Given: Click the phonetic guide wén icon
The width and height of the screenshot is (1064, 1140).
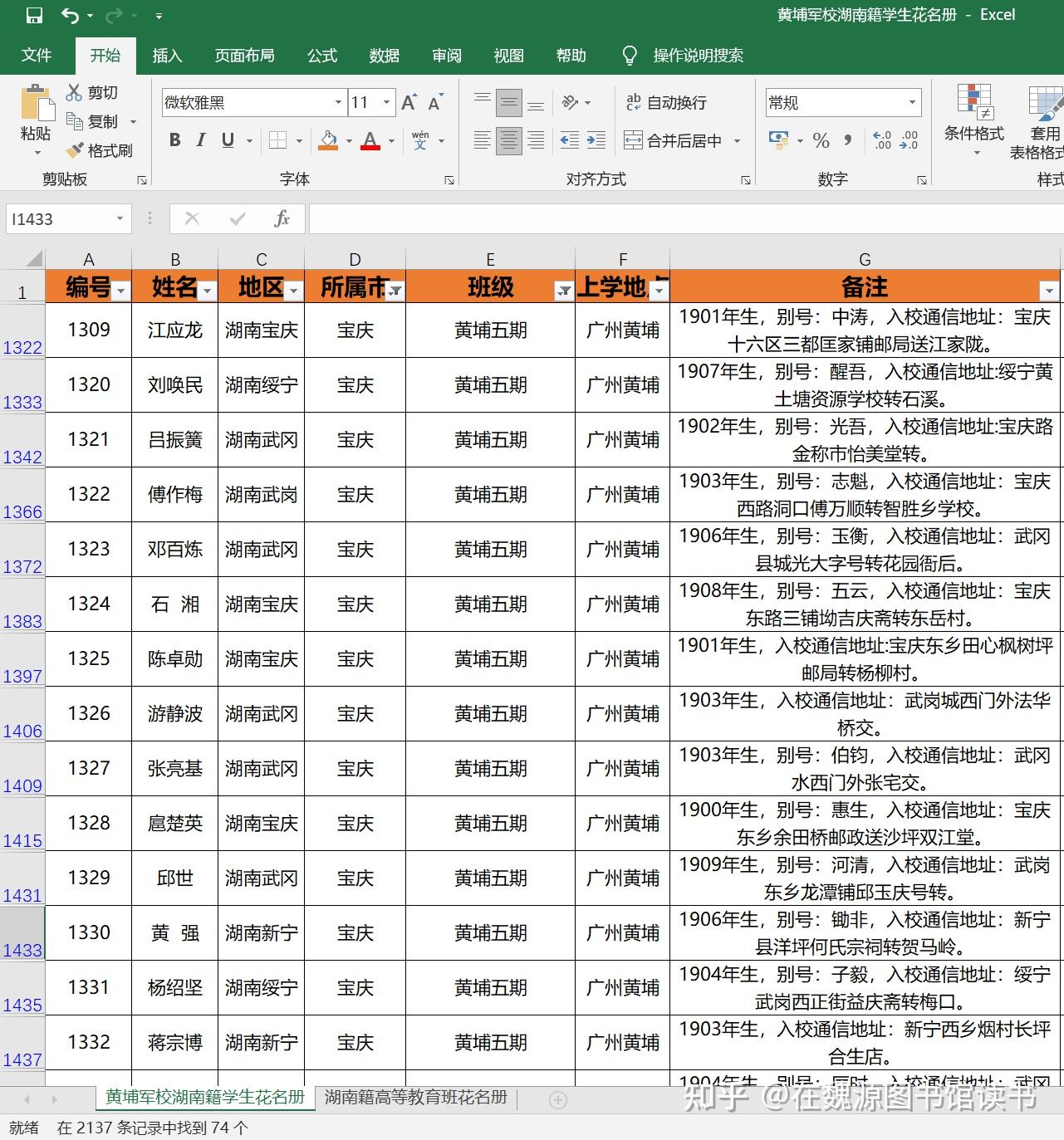Looking at the screenshot, I should pos(420,140).
